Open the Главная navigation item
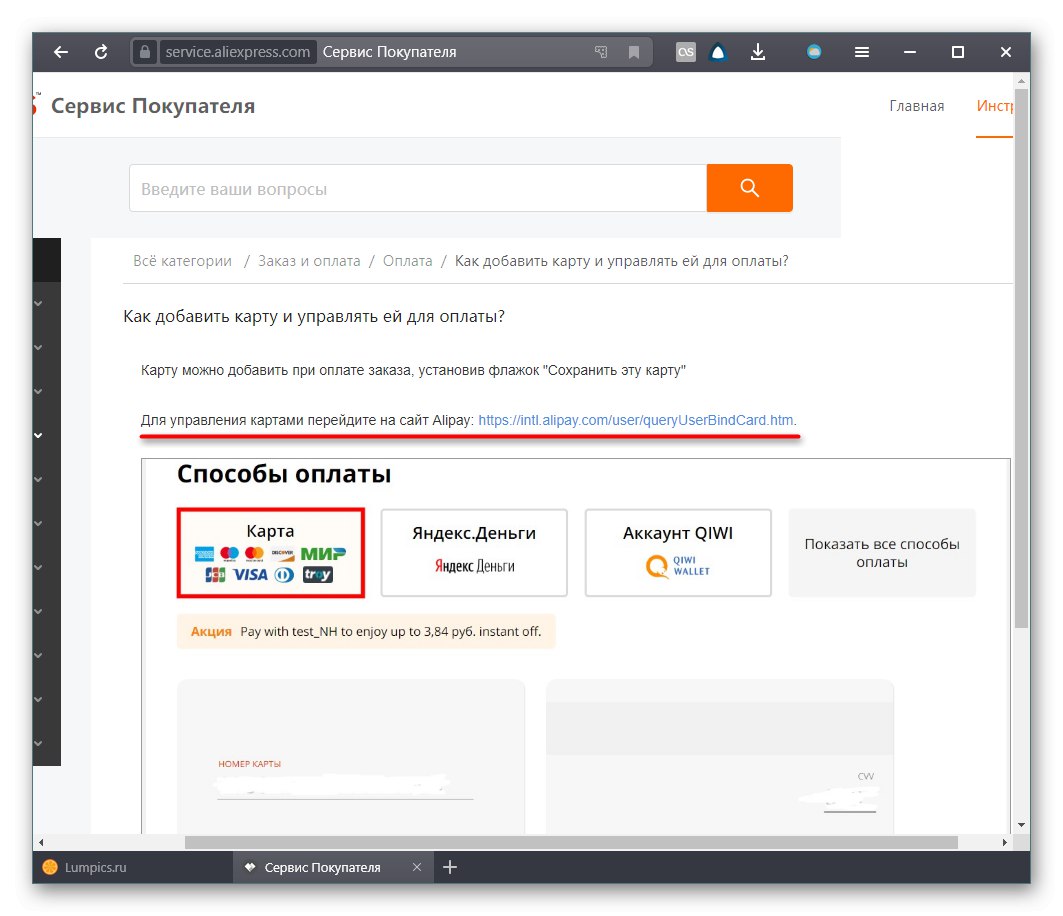 (x=917, y=106)
